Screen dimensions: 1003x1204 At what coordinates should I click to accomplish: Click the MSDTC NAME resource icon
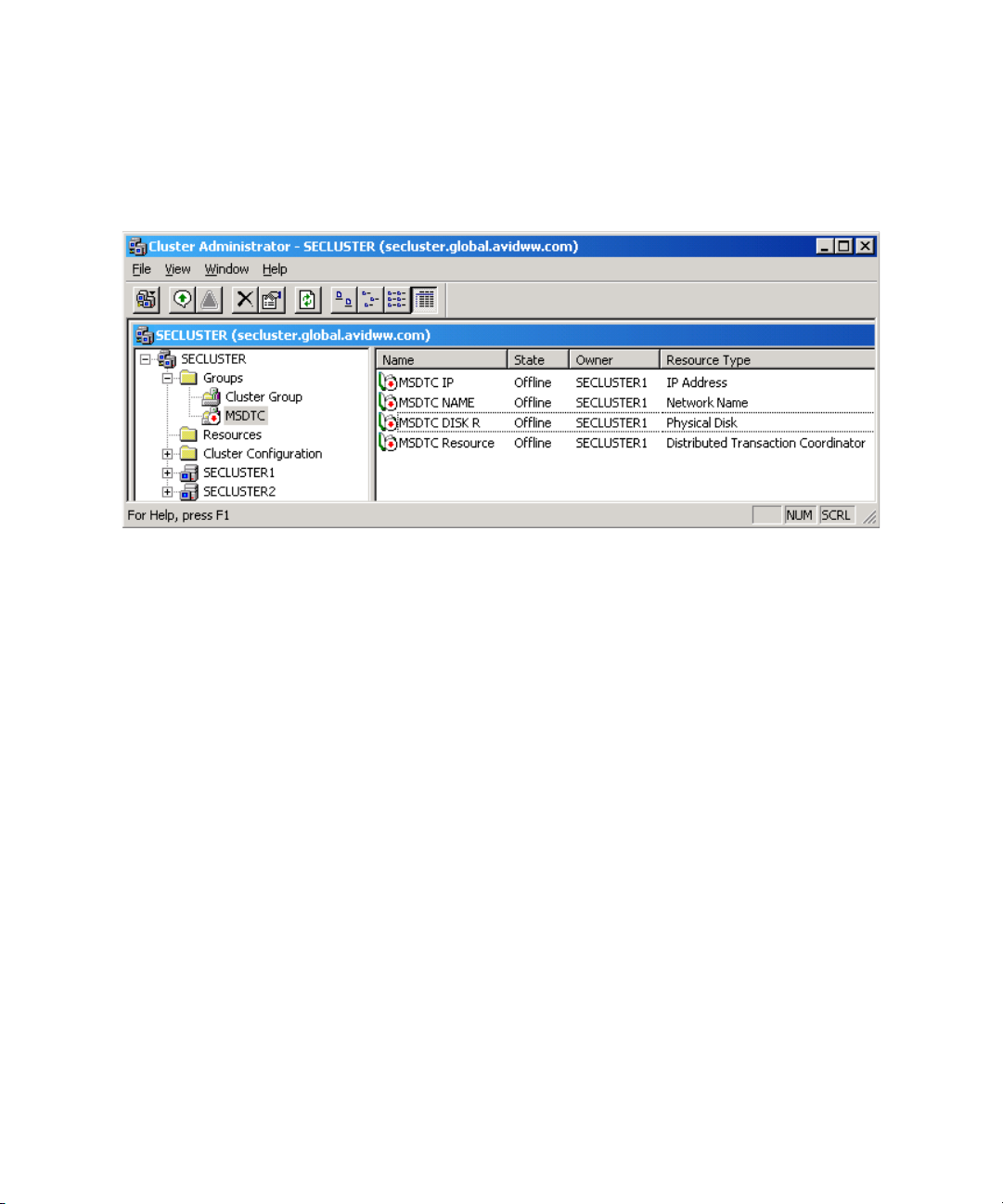[388, 403]
